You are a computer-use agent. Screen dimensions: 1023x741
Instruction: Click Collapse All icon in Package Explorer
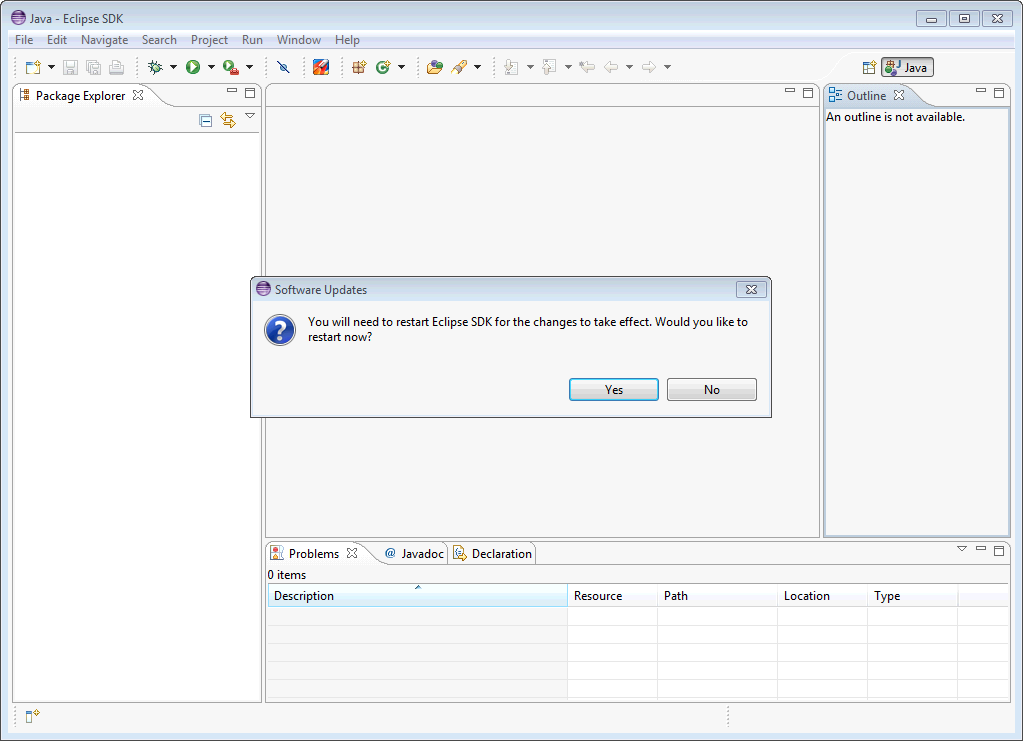point(206,120)
